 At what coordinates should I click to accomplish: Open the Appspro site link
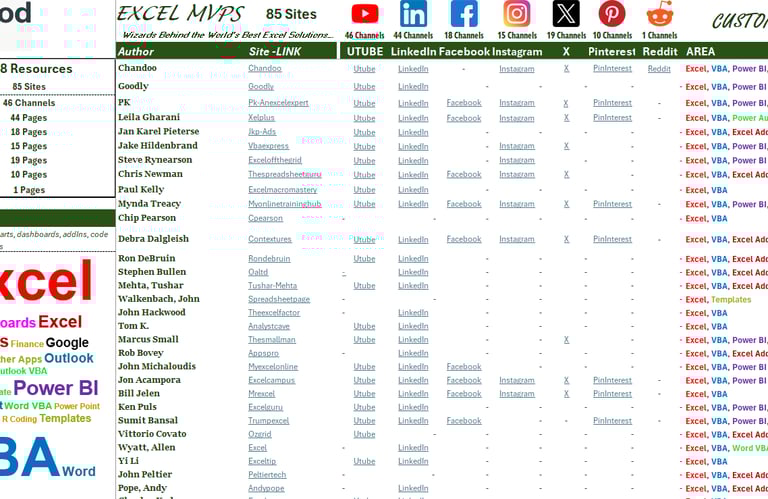(264, 353)
